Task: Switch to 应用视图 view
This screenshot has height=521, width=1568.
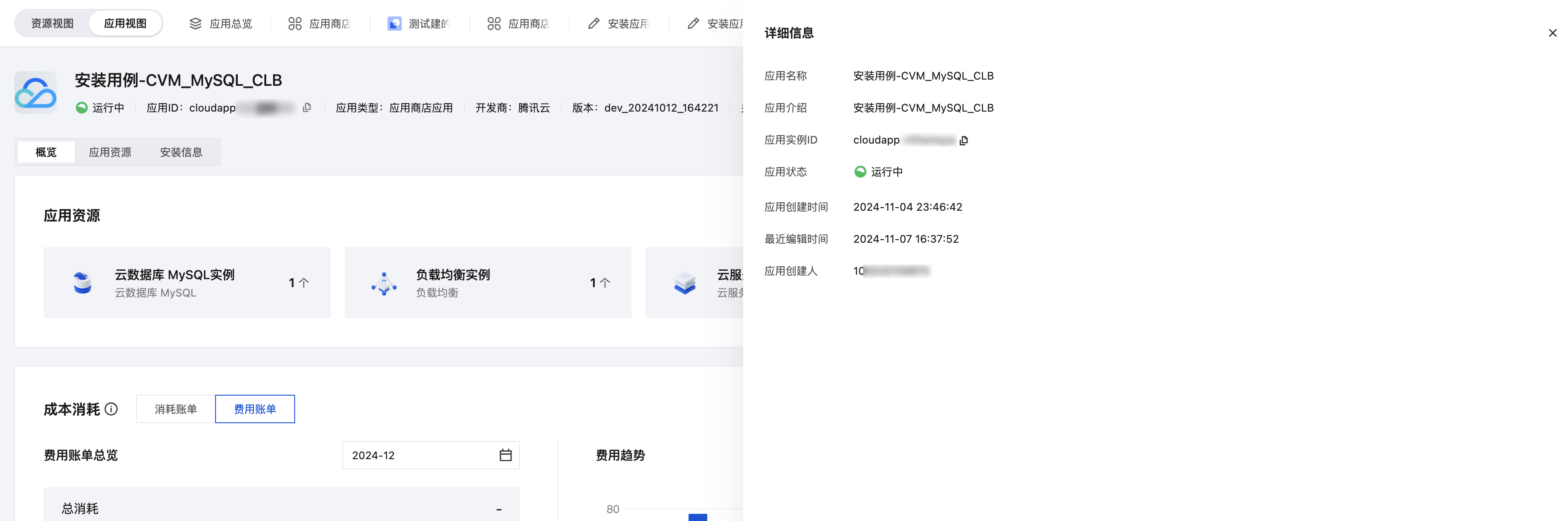Action: [x=125, y=24]
